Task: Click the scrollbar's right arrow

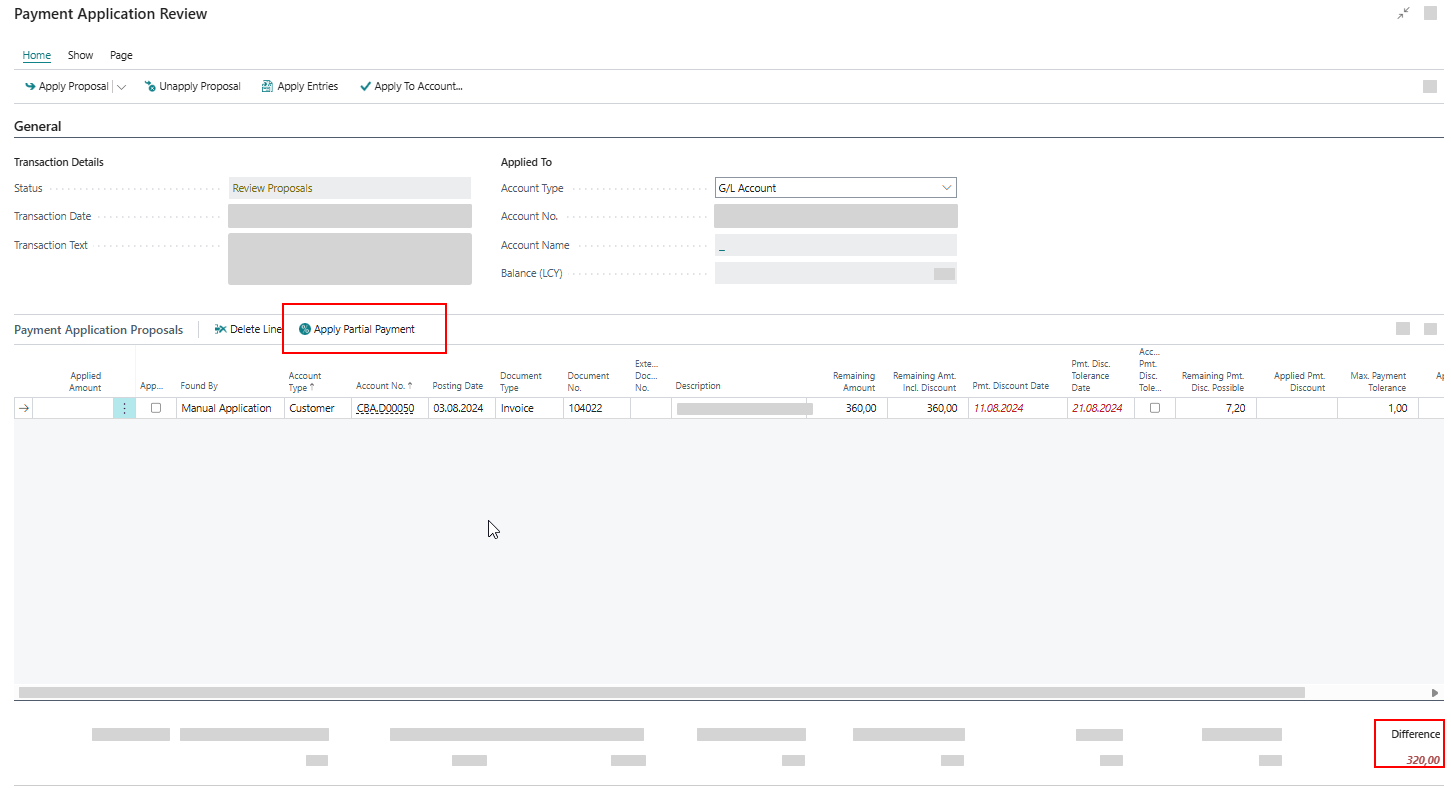Action: [1436, 692]
